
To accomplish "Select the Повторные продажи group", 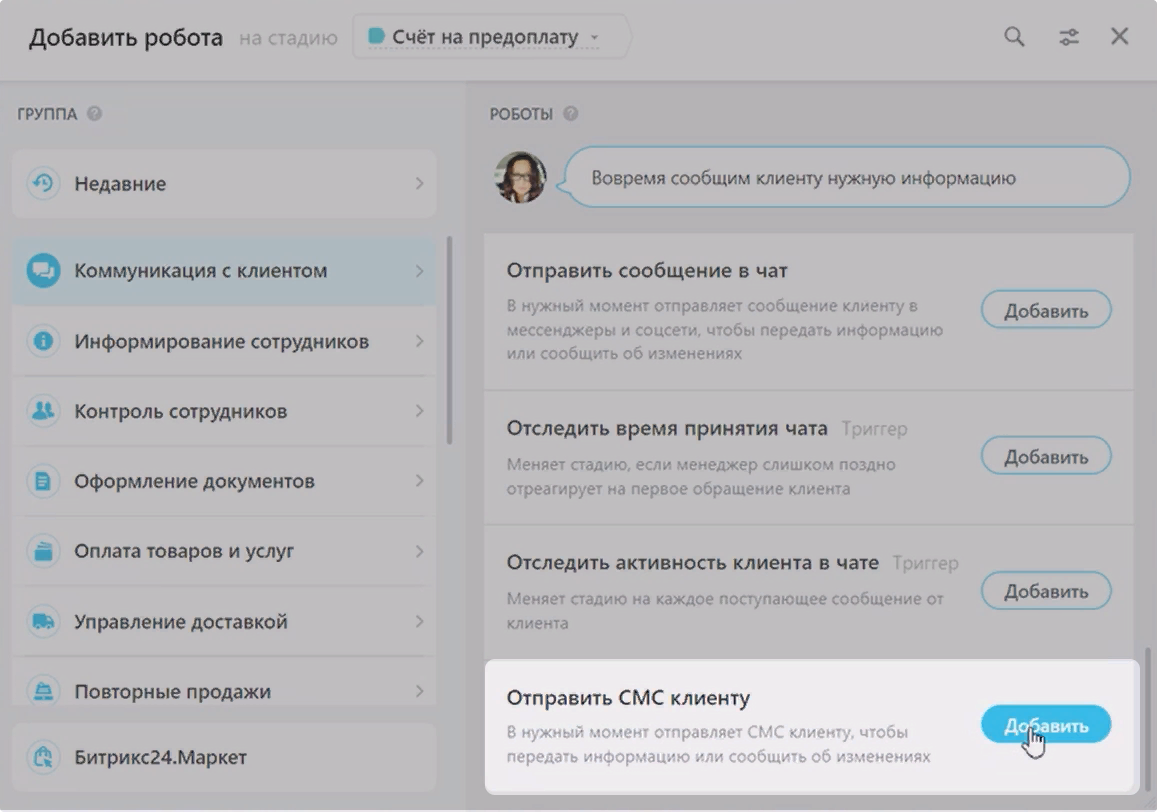I will tap(172, 691).
